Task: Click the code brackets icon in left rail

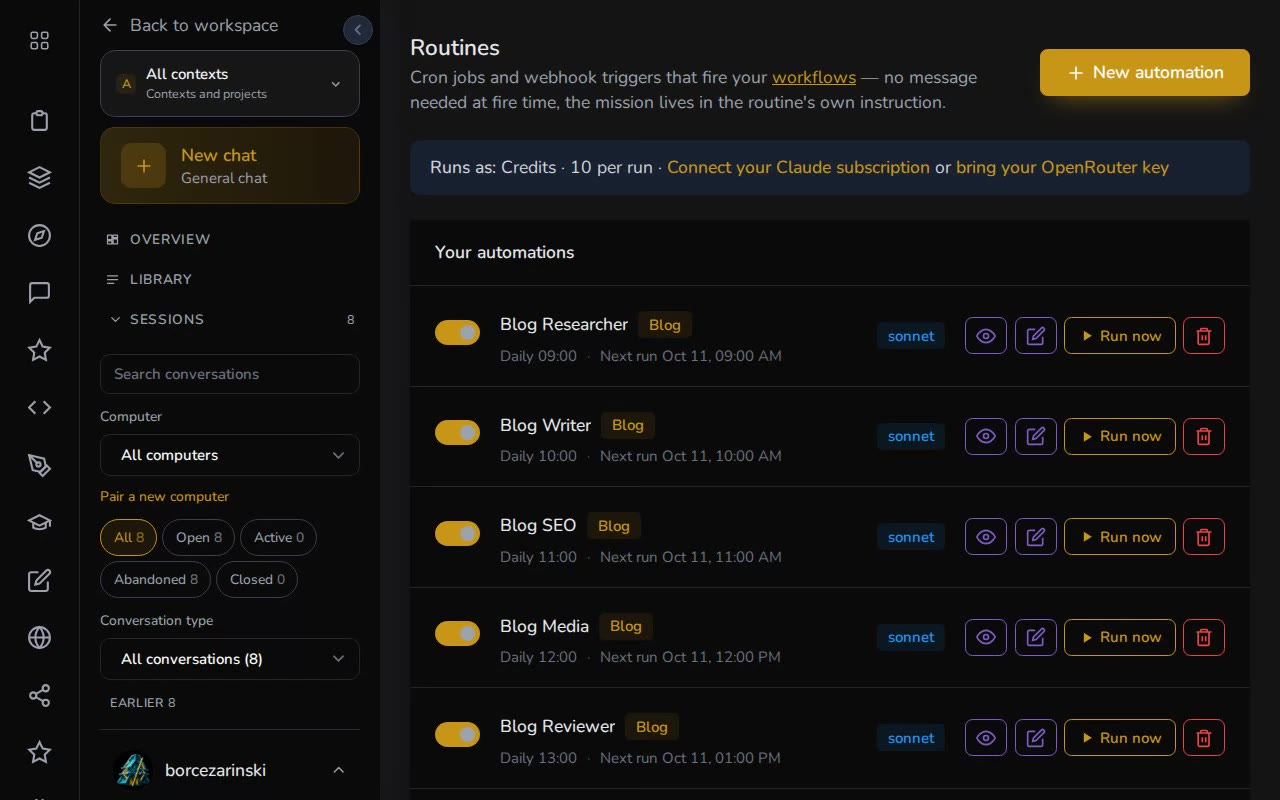Action: pyautogui.click(x=39, y=407)
